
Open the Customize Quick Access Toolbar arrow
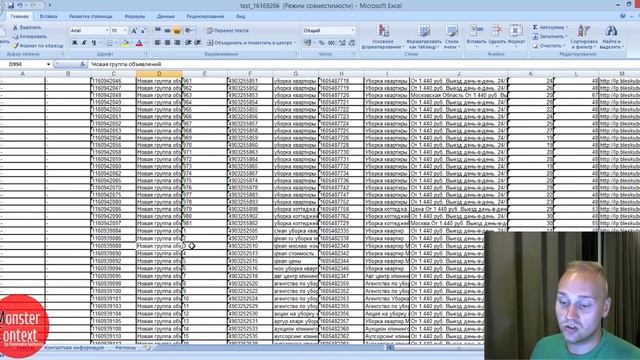(x=50, y=6)
